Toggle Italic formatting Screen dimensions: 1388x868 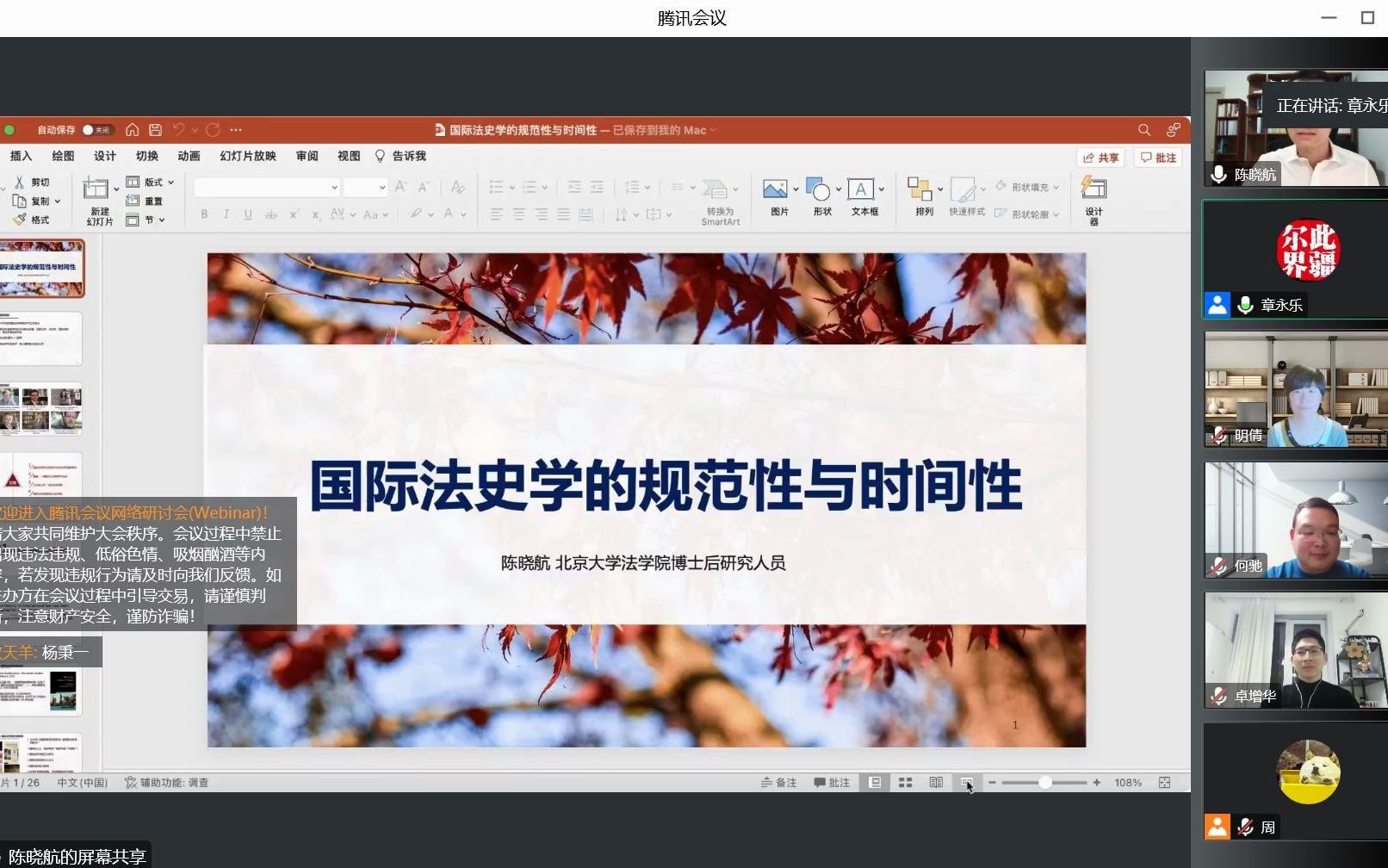tap(226, 214)
